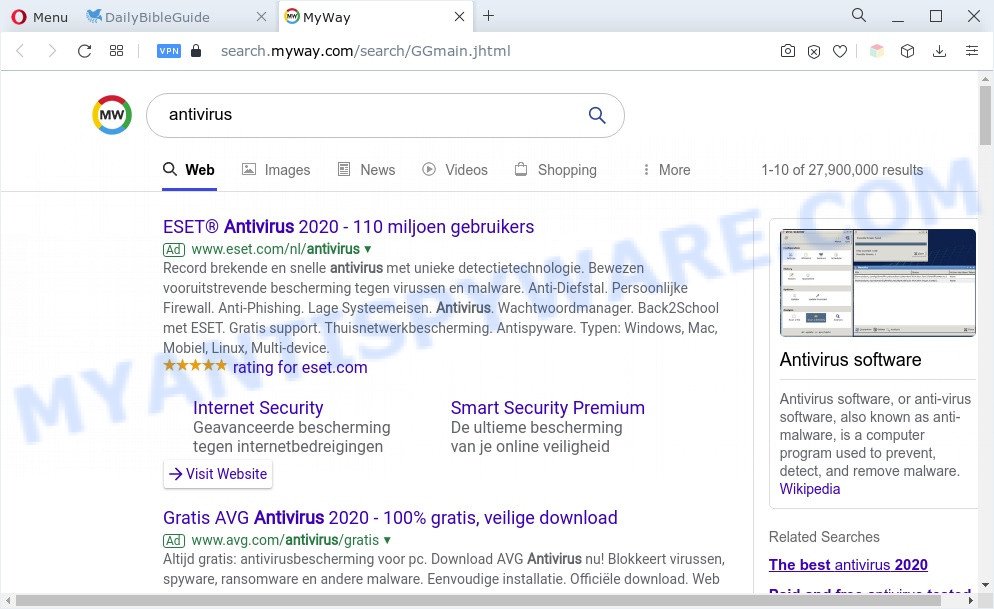The width and height of the screenshot is (994, 609).
Task: Open the Internet Security sitelink
Action: tap(258, 407)
